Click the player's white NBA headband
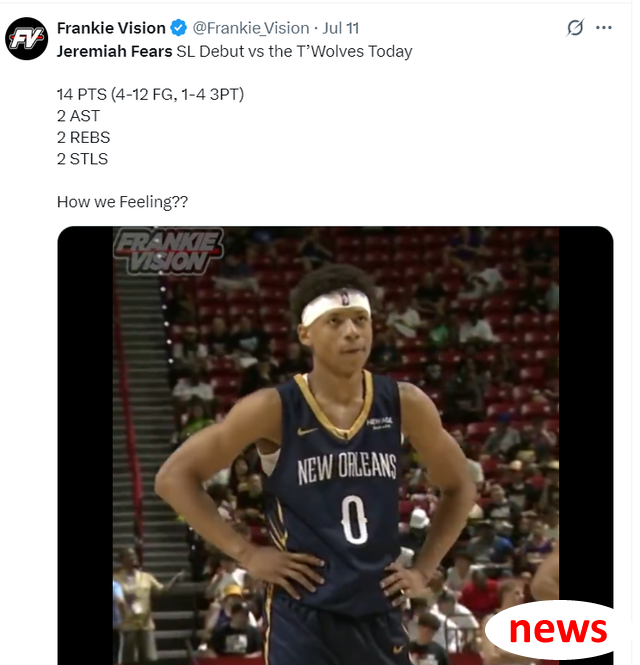This screenshot has height=665, width=640. (336, 306)
